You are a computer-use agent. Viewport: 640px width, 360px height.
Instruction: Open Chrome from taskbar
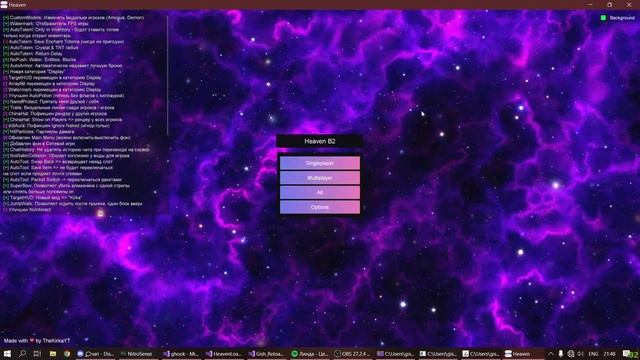(67, 354)
